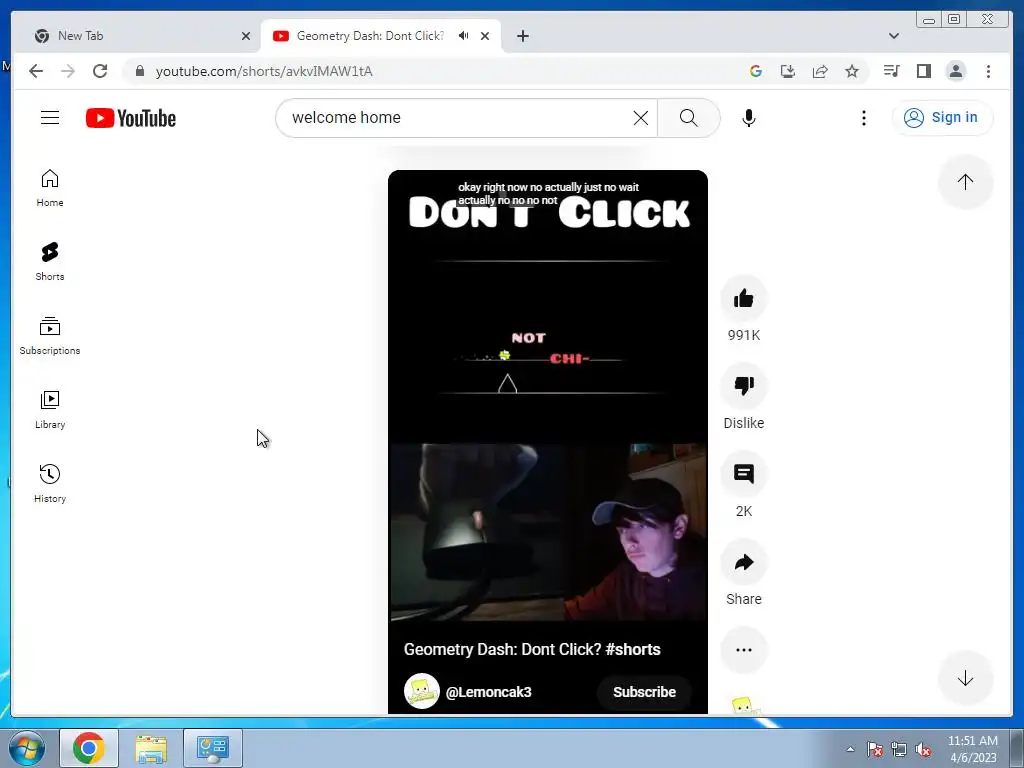The image size is (1024, 768).
Task: Open Library in the sidebar
Action: (50, 409)
